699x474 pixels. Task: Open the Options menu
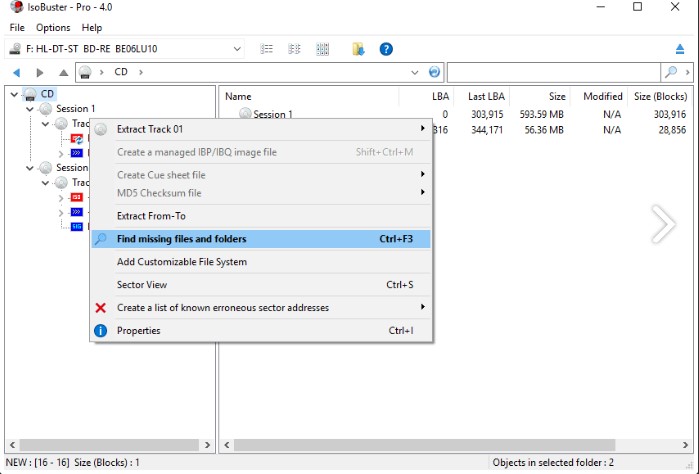coord(53,28)
